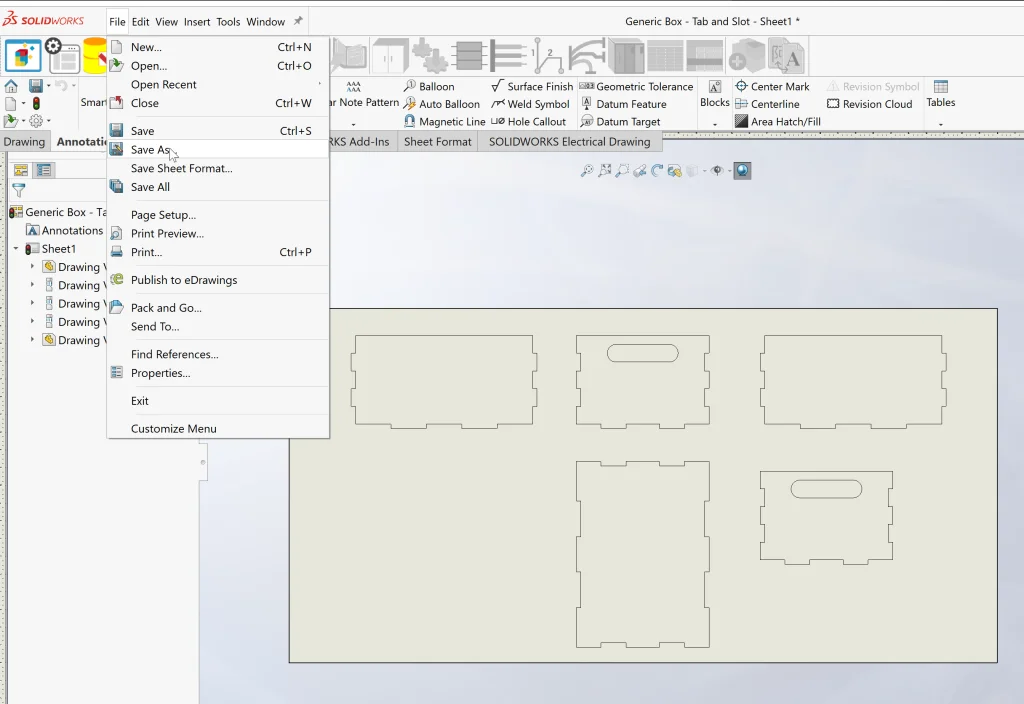Expand the first Drawing View node
The width and height of the screenshot is (1024, 704).
click(x=32, y=267)
